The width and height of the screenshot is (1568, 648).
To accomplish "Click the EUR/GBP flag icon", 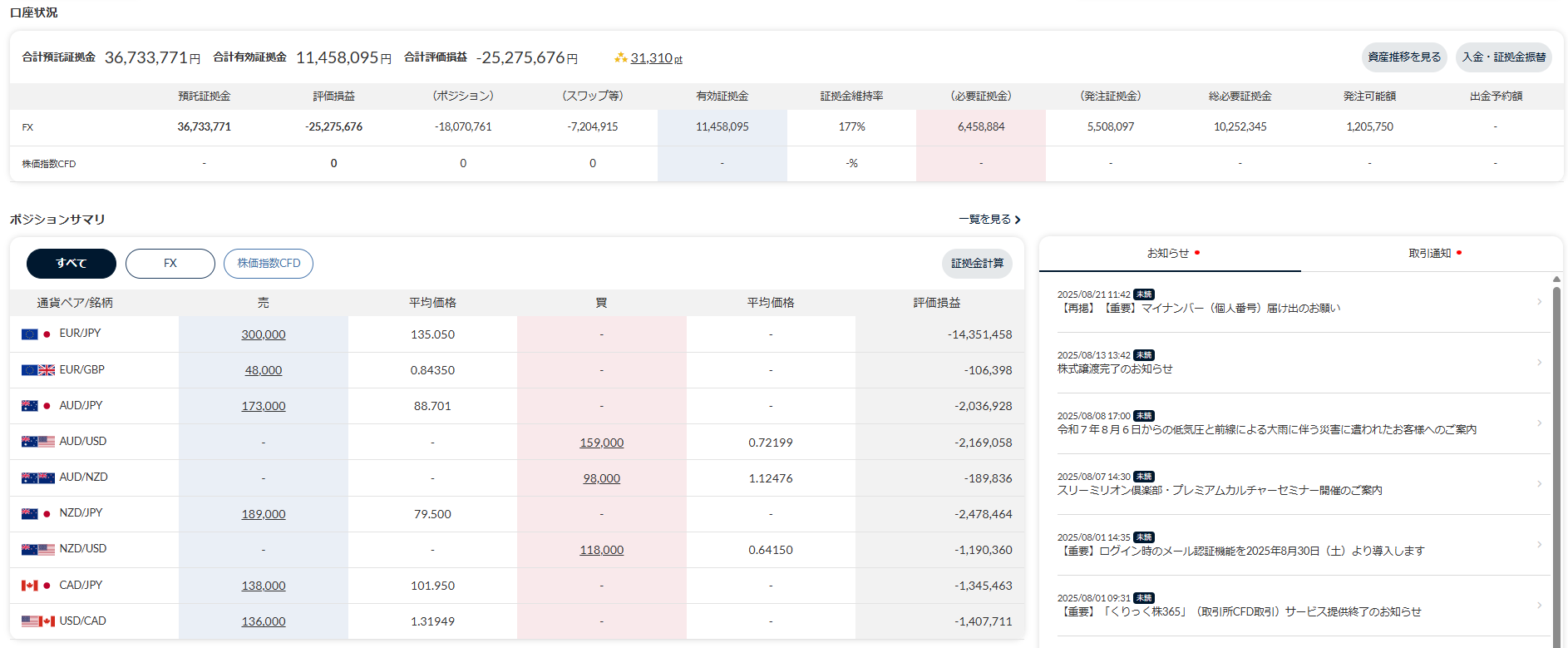I will (x=38, y=370).
